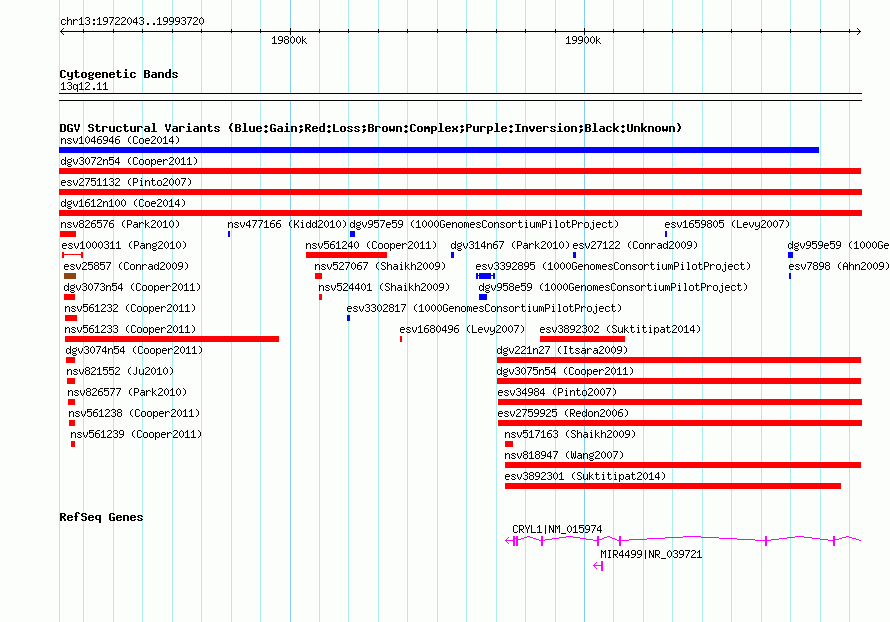Click the Cytogenetic Bands track title
Image resolution: width=890 pixels, height=622 pixels.
click(119, 74)
